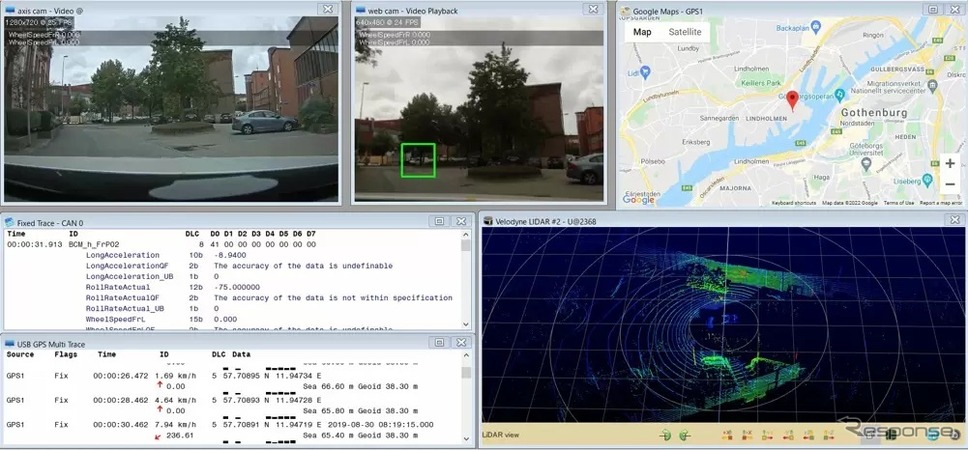Click the Google logo on the map
Image resolution: width=968 pixels, height=450 pixels.
pos(638,199)
